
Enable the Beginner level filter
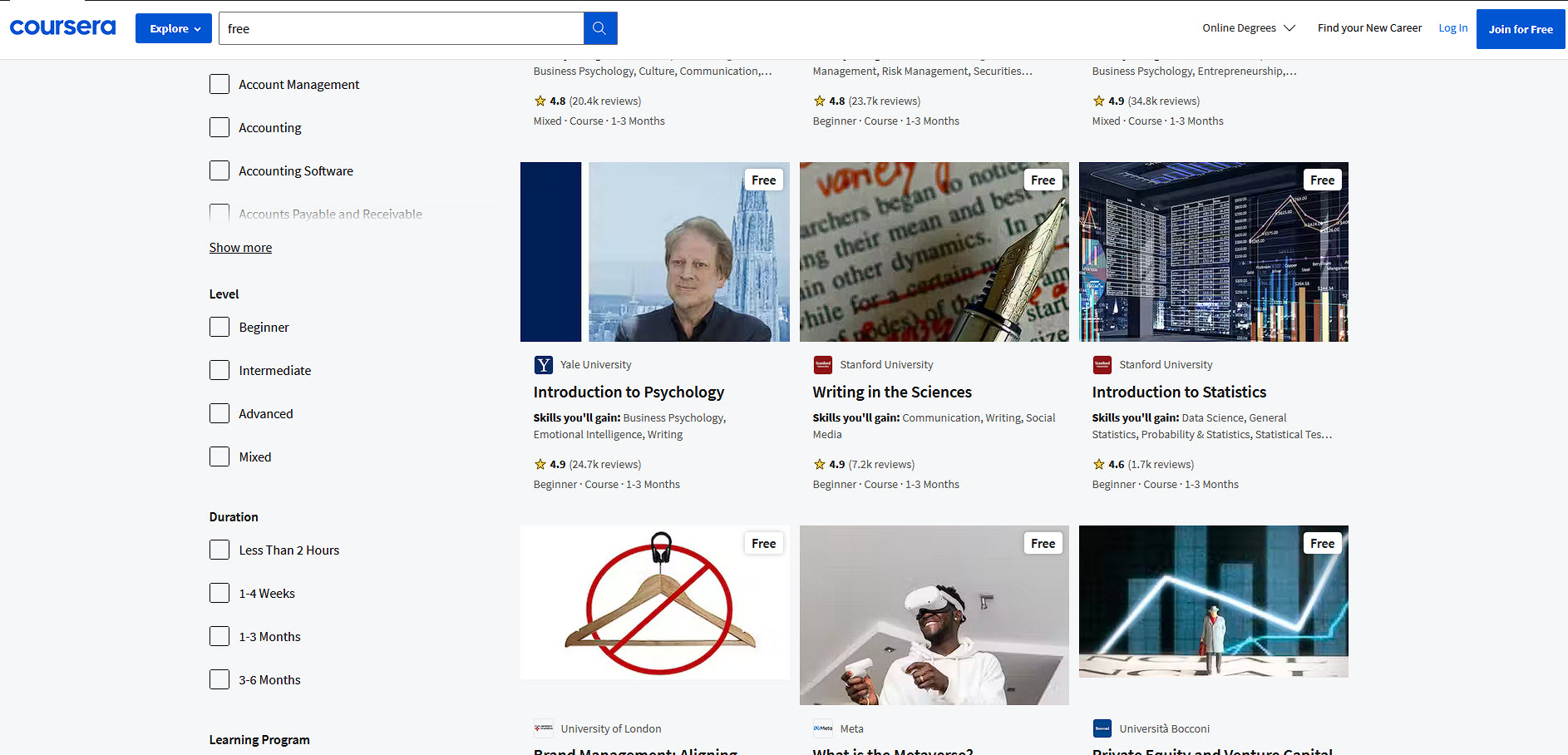[x=219, y=327]
